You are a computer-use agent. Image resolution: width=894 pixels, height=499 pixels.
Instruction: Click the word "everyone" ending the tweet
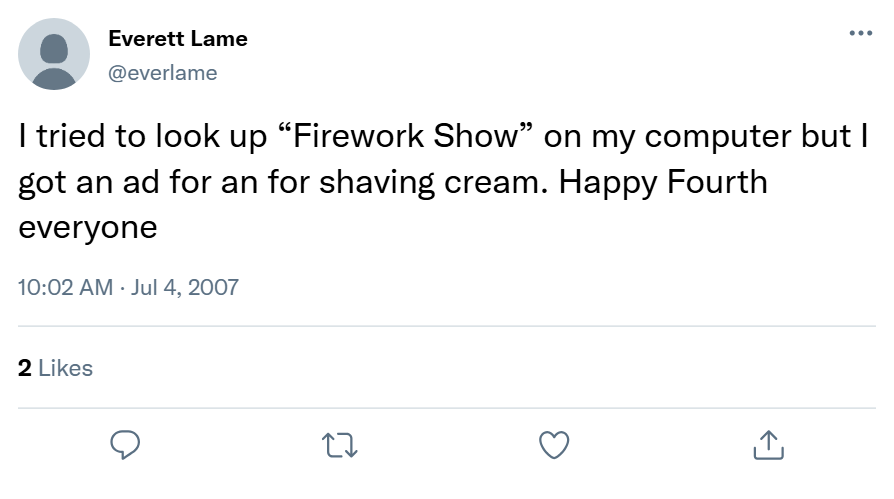[88, 227]
